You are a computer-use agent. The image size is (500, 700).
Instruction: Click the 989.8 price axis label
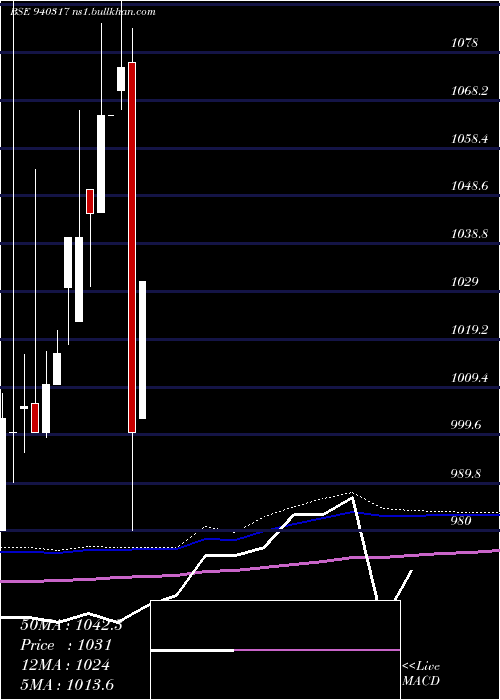[467, 473]
